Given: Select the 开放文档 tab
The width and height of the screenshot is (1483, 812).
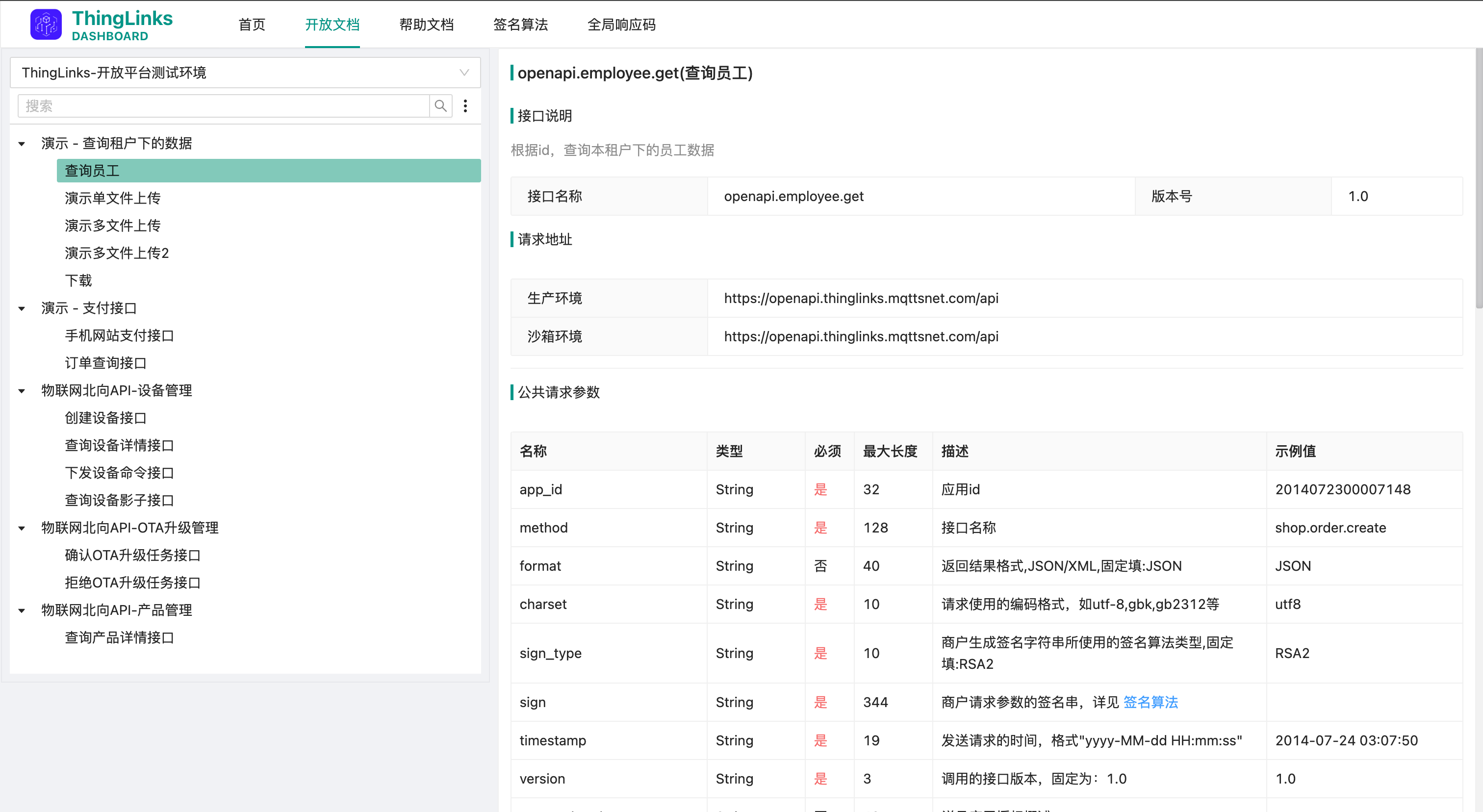Looking at the screenshot, I should pos(332,25).
